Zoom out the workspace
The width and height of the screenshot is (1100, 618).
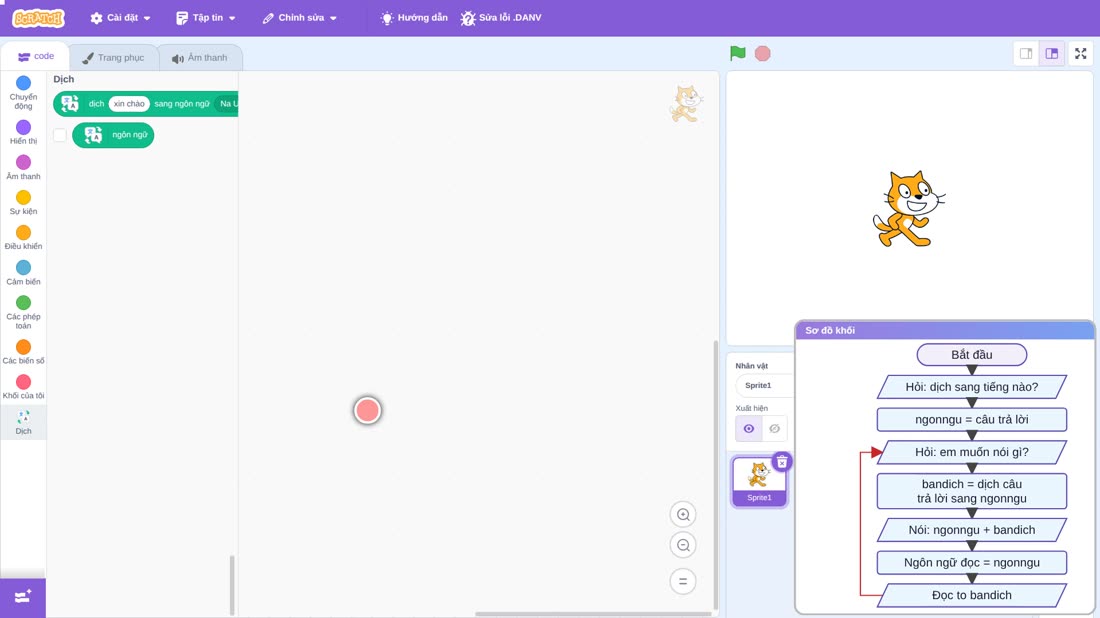[x=683, y=545]
